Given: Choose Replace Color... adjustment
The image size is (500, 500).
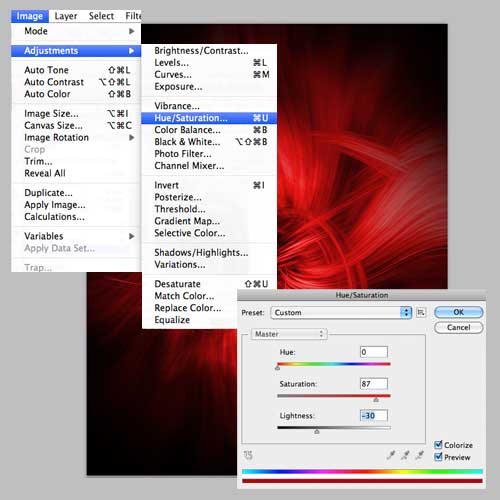Looking at the screenshot, I should click(189, 308).
